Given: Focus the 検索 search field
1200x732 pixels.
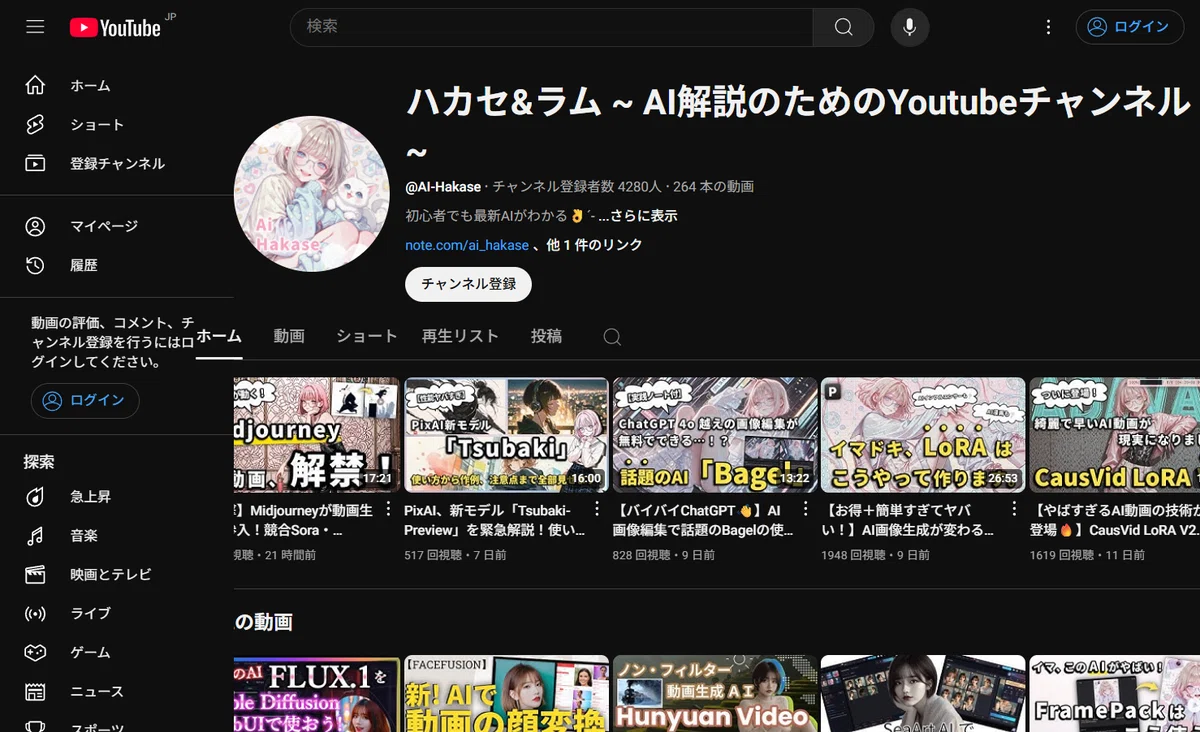Looking at the screenshot, I should [x=551, y=27].
